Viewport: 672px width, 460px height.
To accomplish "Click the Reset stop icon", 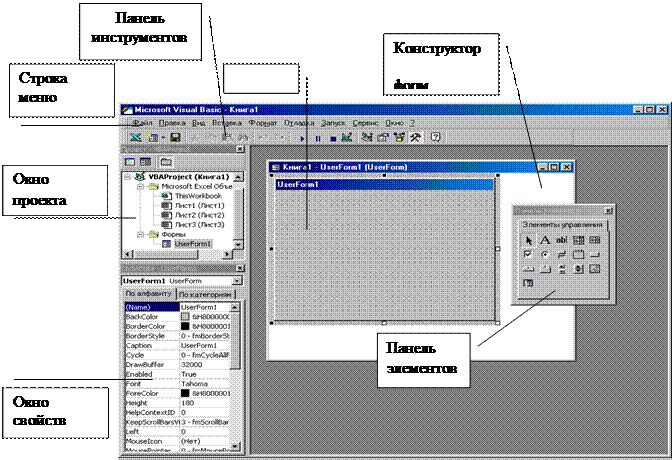I will (x=333, y=138).
